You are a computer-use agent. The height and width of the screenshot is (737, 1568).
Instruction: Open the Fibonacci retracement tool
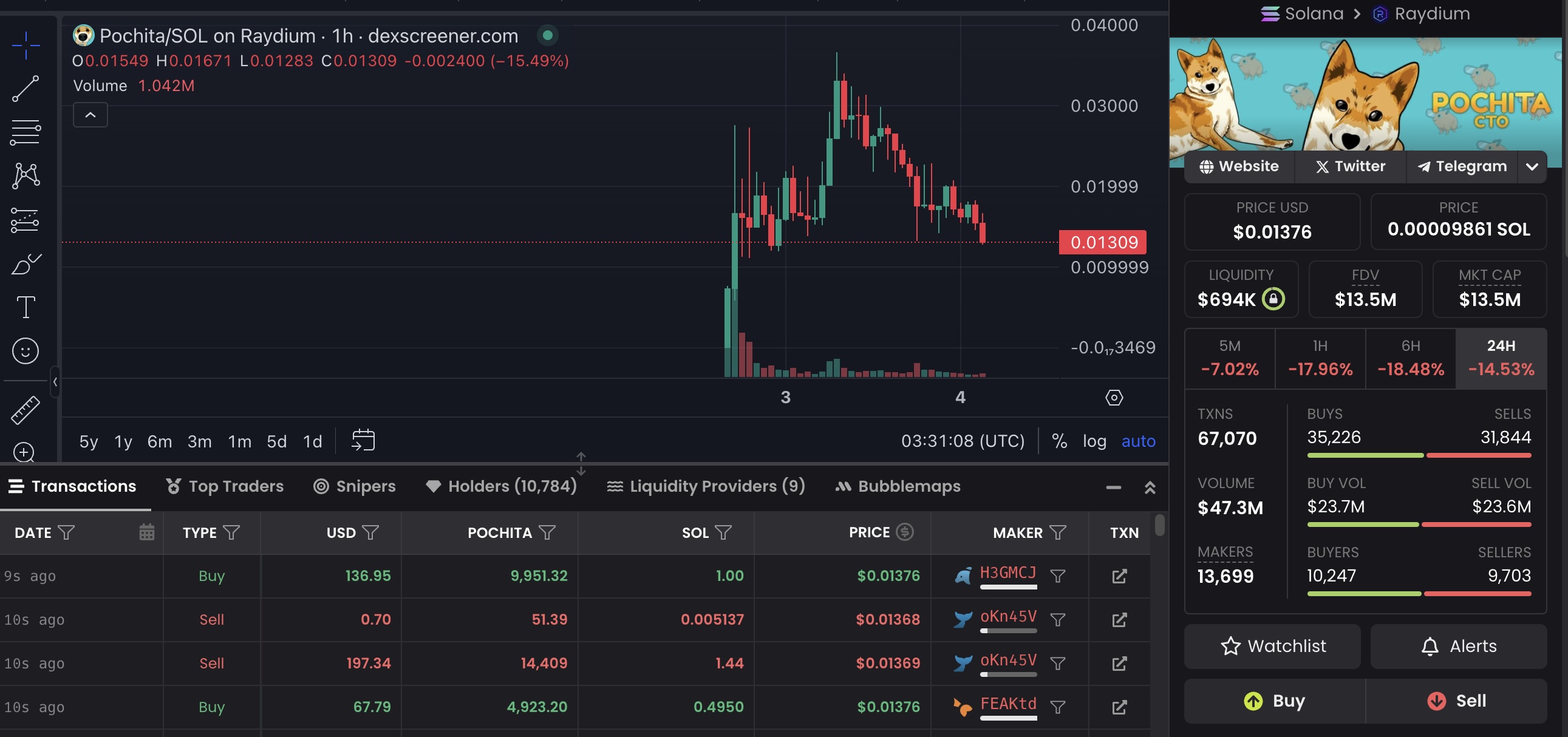(x=26, y=132)
